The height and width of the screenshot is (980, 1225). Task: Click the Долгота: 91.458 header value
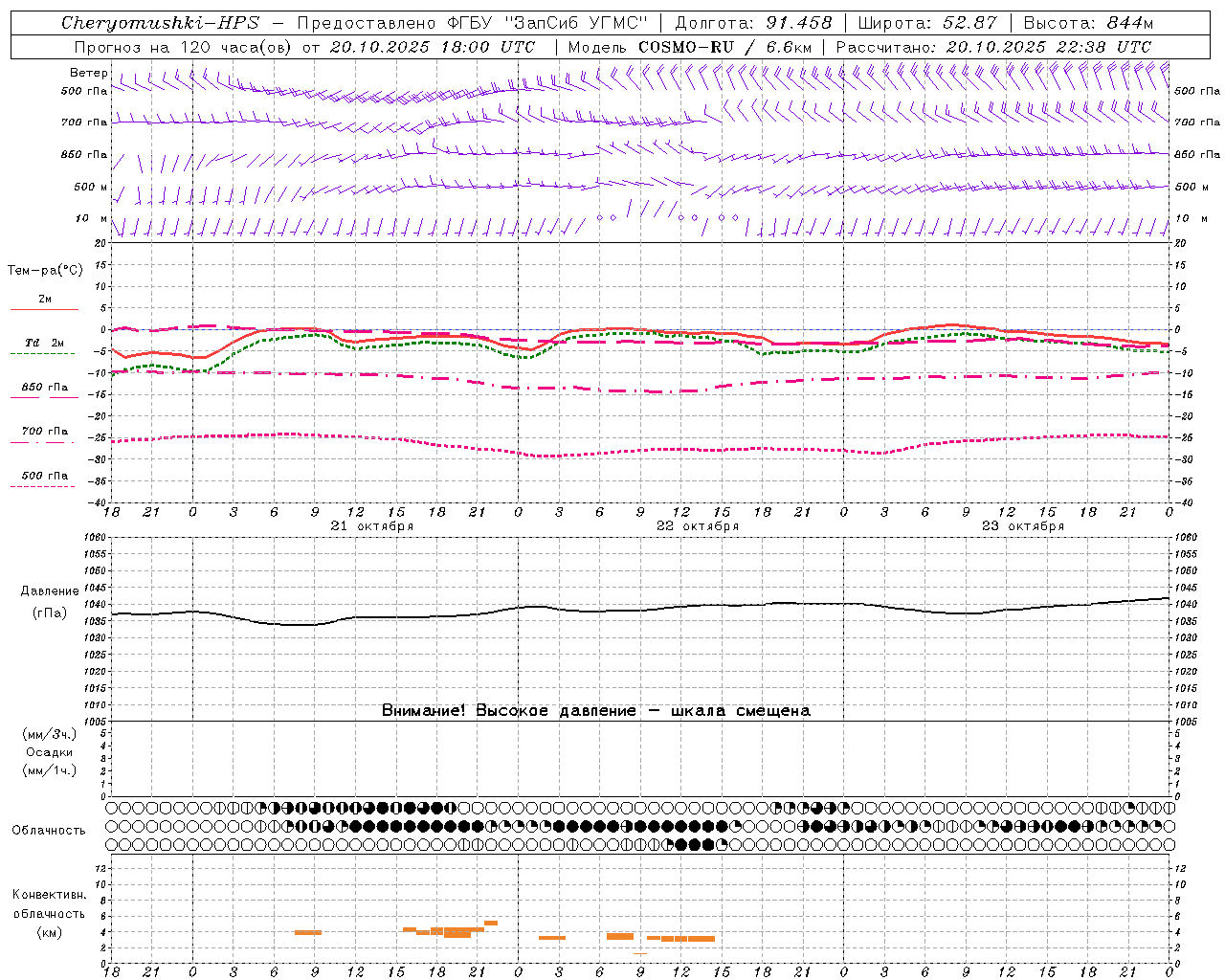coord(753,23)
